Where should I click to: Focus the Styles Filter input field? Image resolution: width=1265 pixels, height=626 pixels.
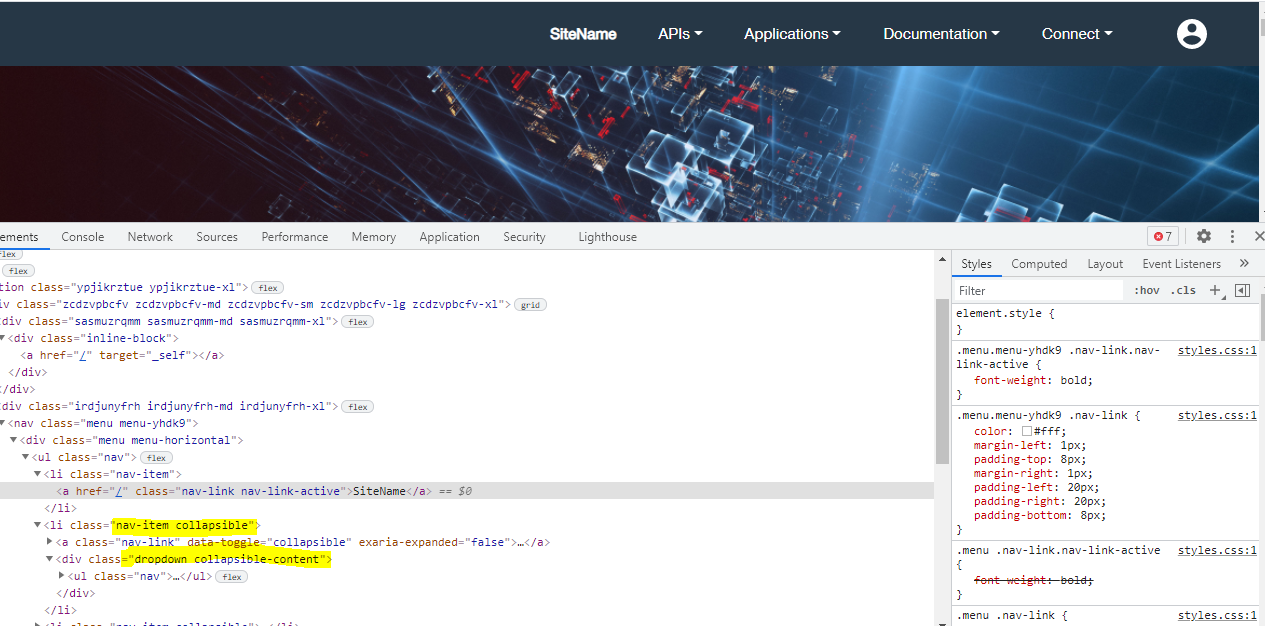[x=1038, y=290]
